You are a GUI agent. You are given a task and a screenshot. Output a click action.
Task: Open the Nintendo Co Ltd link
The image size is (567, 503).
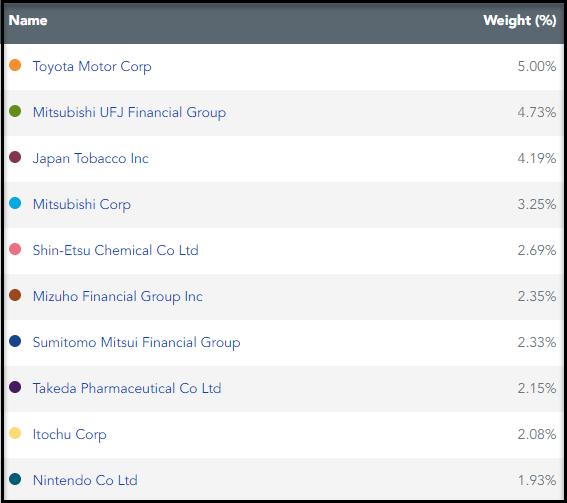(x=85, y=480)
